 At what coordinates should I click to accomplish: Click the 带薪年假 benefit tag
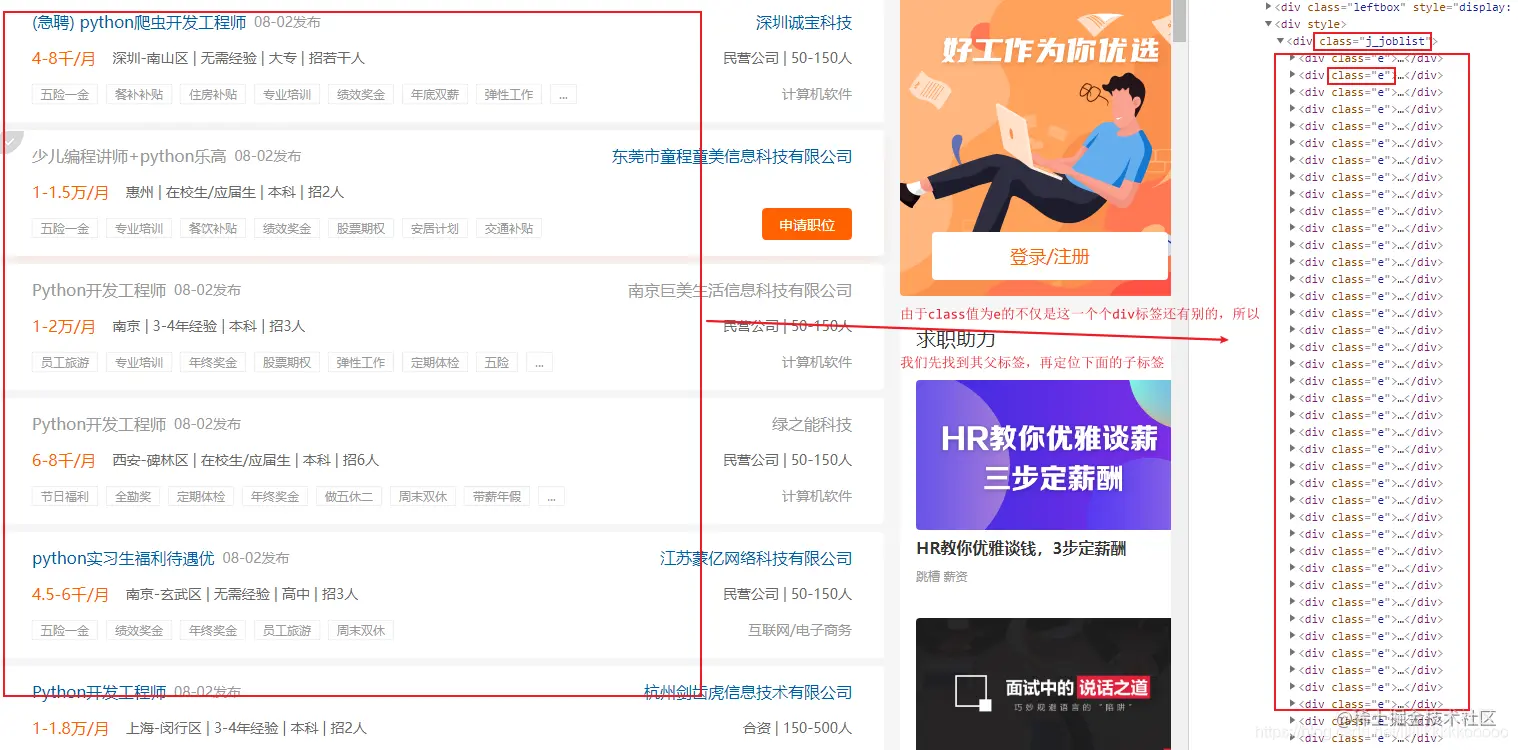[x=497, y=497]
